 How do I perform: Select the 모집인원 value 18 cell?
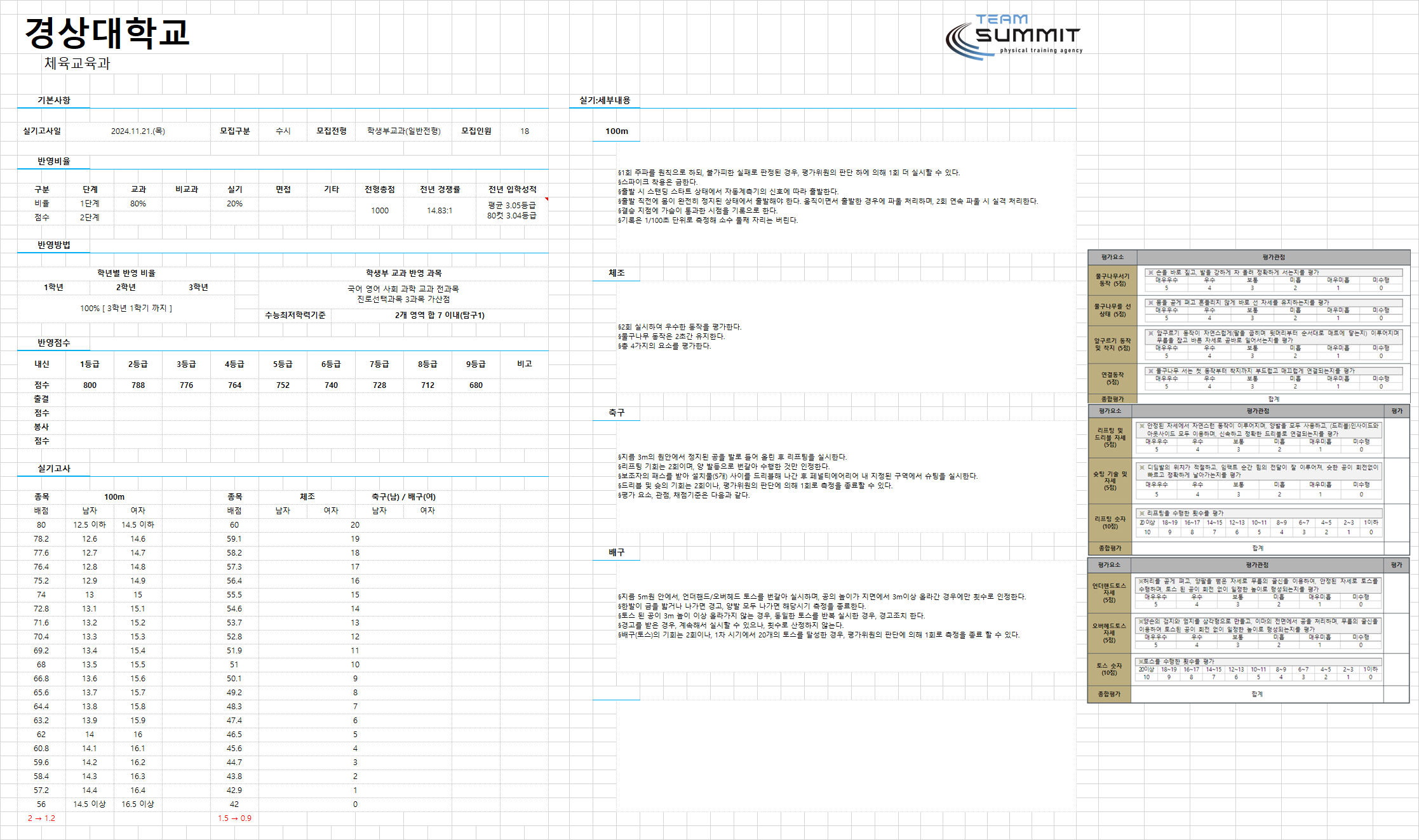tap(525, 131)
